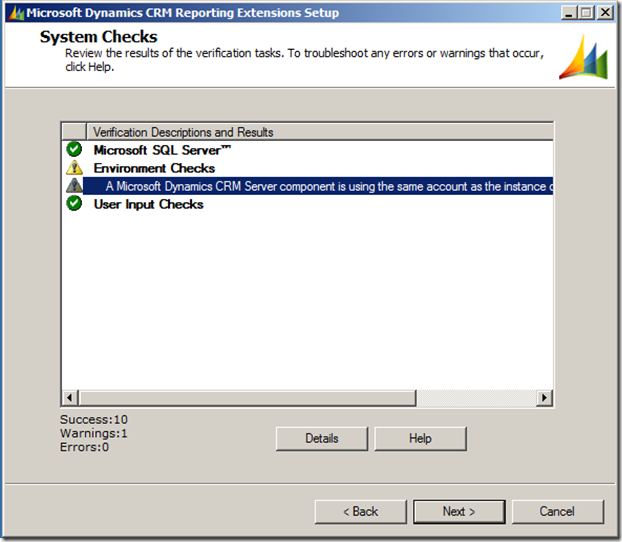Click the horizontal scrollbar thumb

pos(248,398)
